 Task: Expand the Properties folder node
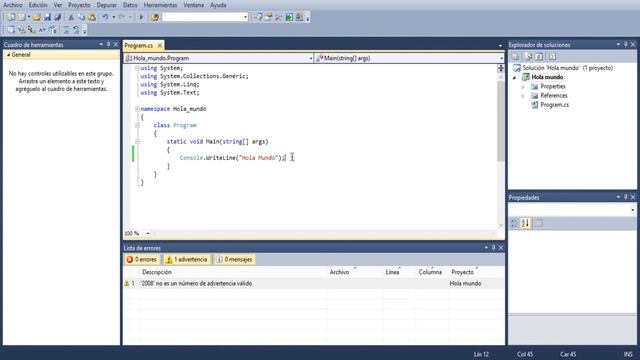(x=523, y=87)
